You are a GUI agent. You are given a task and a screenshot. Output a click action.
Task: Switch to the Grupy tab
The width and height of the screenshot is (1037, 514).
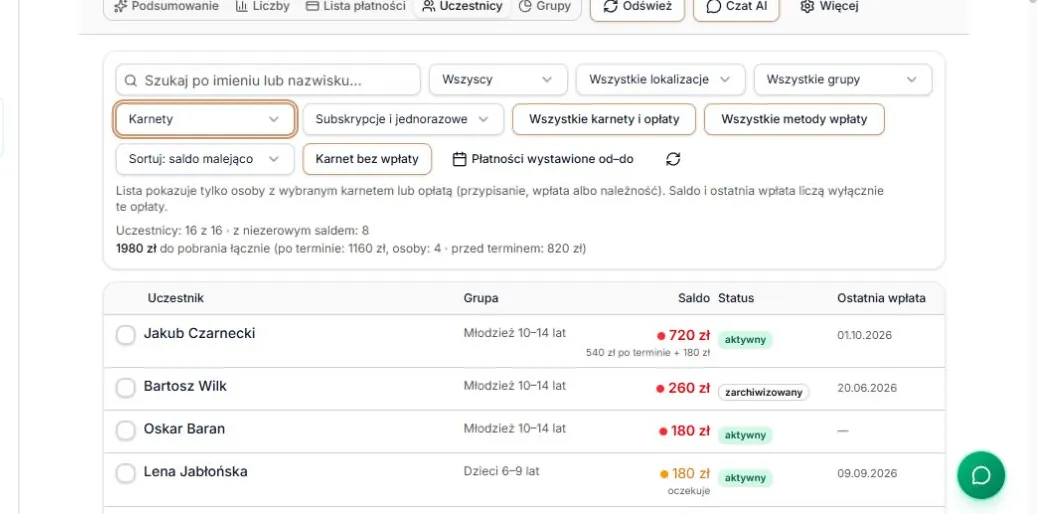544,7
